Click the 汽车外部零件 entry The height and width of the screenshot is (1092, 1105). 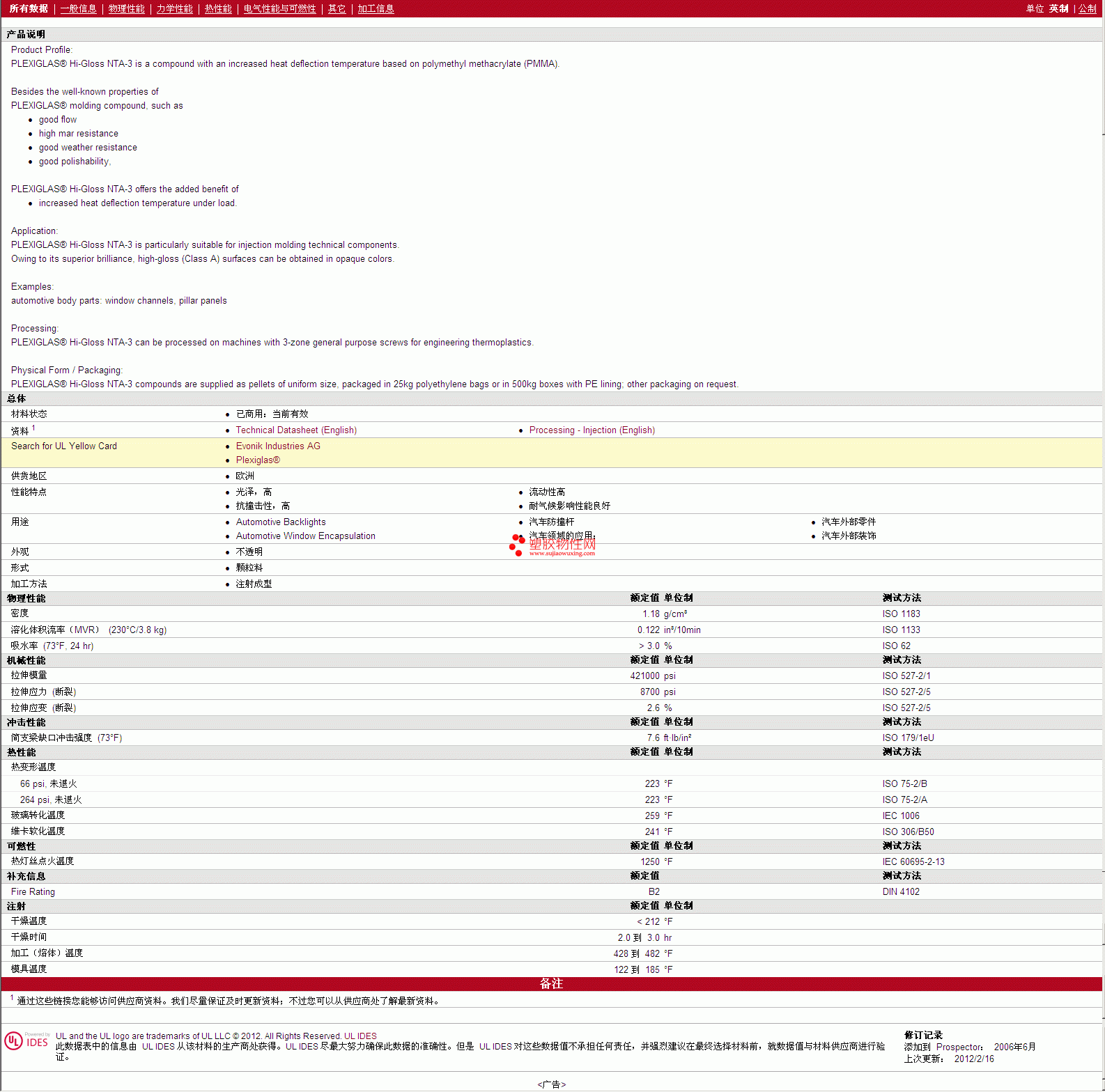pos(849,522)
